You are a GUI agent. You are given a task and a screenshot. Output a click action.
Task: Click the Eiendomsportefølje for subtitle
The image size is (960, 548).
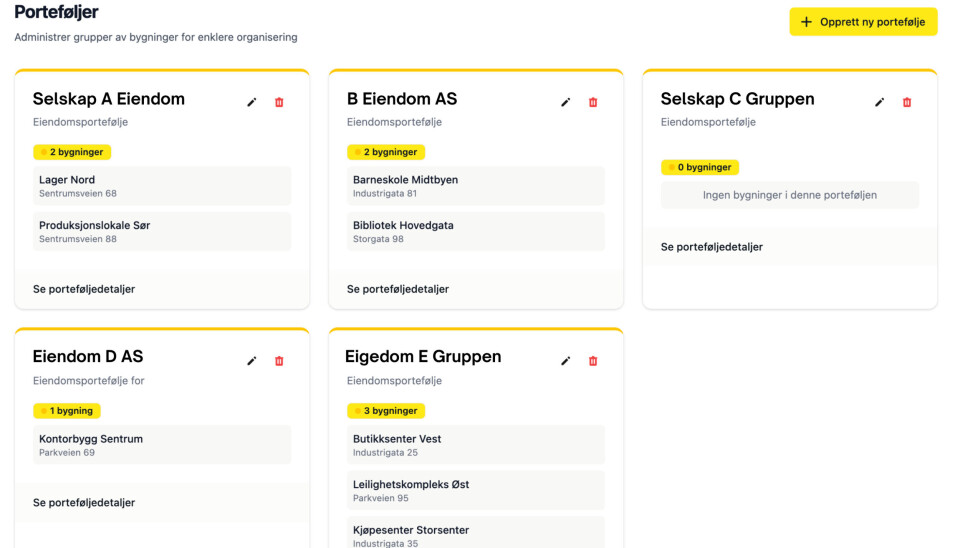89,381
